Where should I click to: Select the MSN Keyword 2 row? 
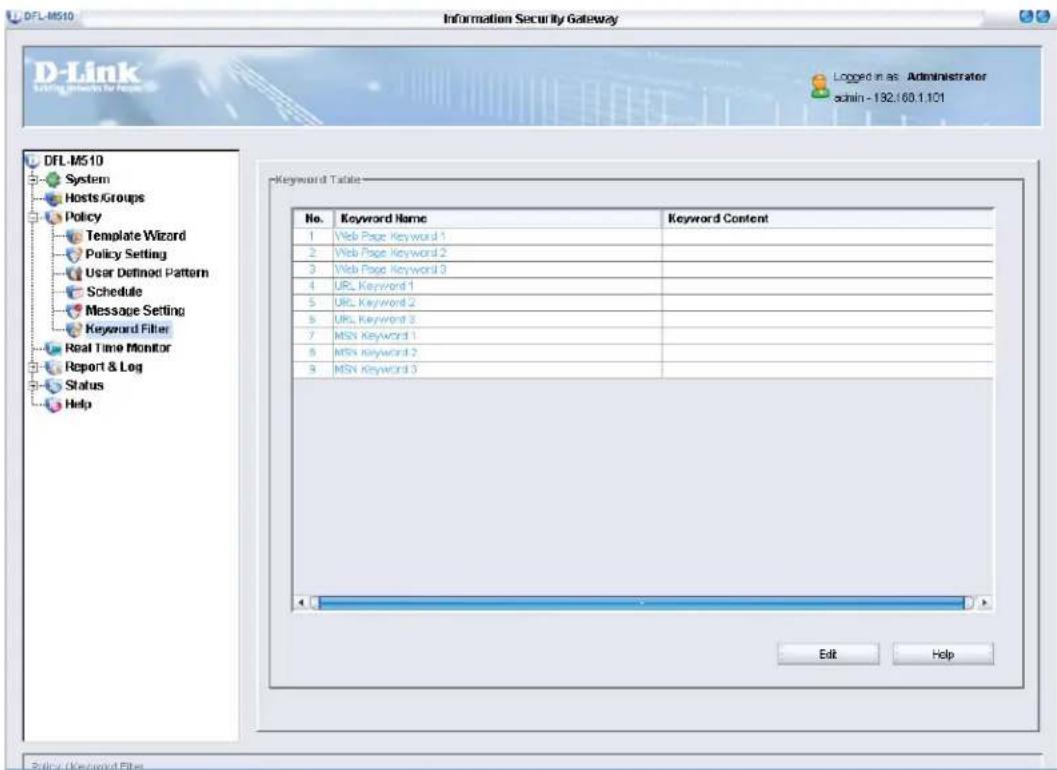point(643,353)
